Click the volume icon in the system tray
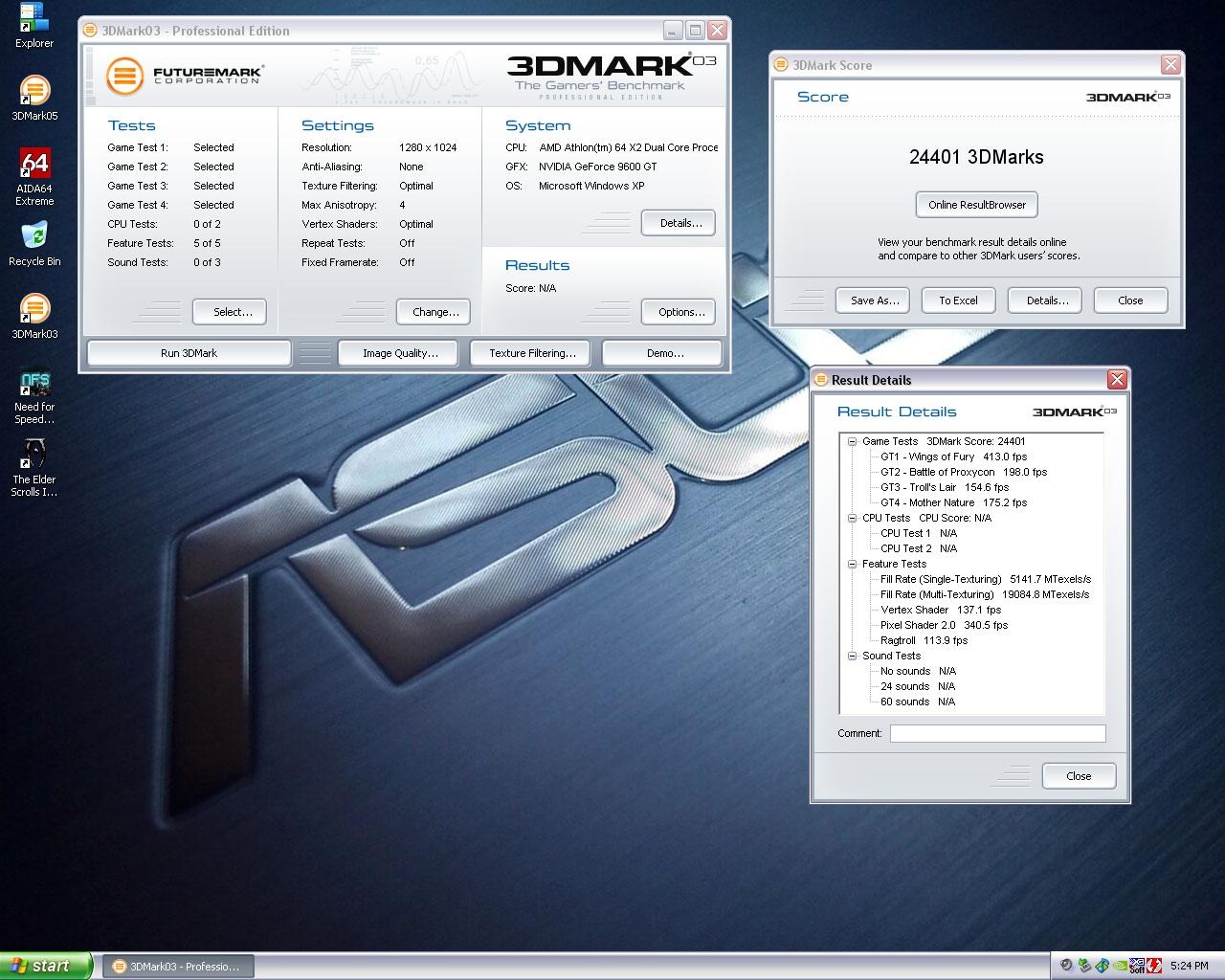Image resolution: width=1225 pixels, height=980 pixels. (x=1066, y=966)
